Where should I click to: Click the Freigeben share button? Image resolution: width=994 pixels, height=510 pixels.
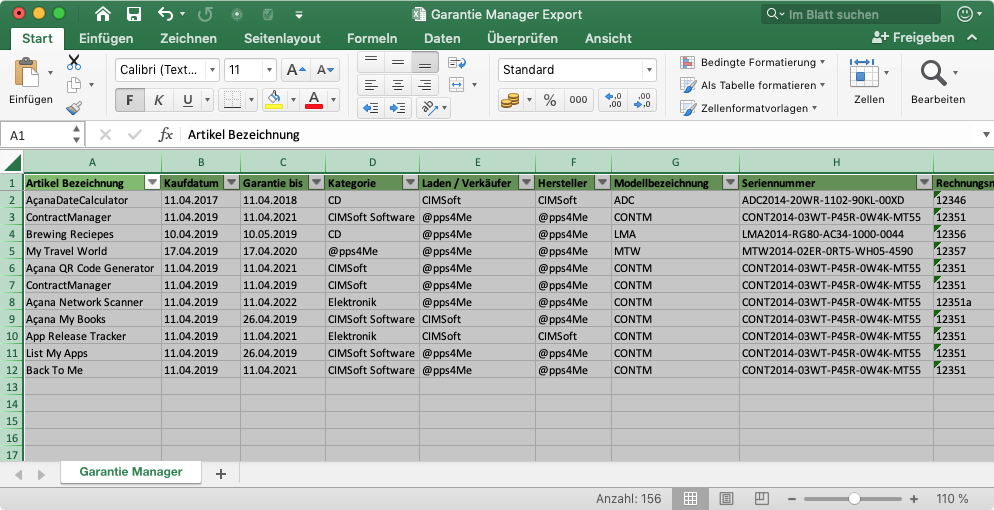pyautogui.click(x=913, y=37)
